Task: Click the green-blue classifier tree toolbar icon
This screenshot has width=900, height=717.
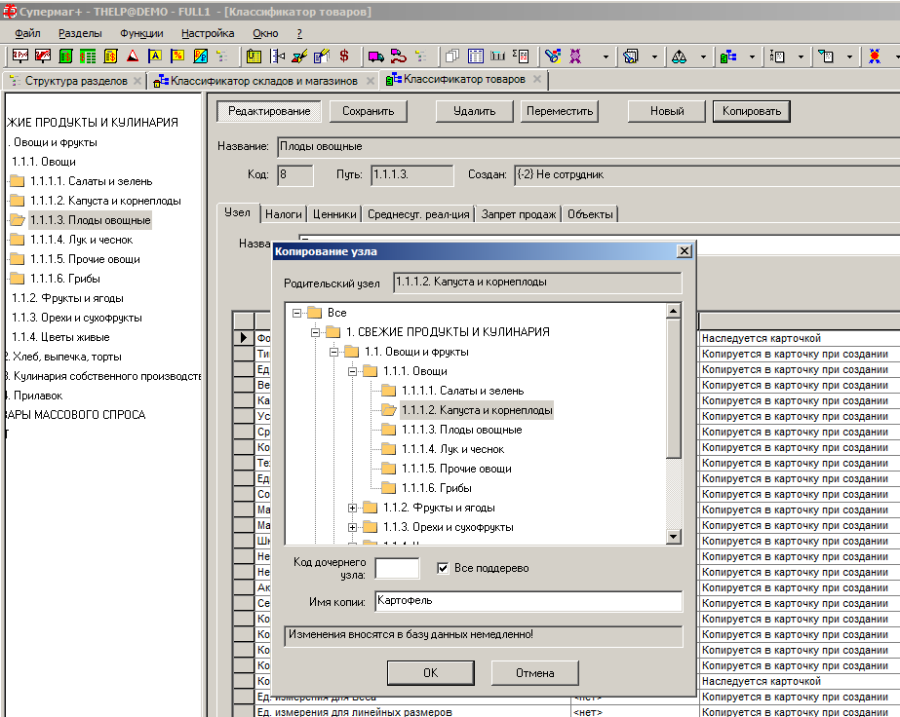Action: coord(728,56)
